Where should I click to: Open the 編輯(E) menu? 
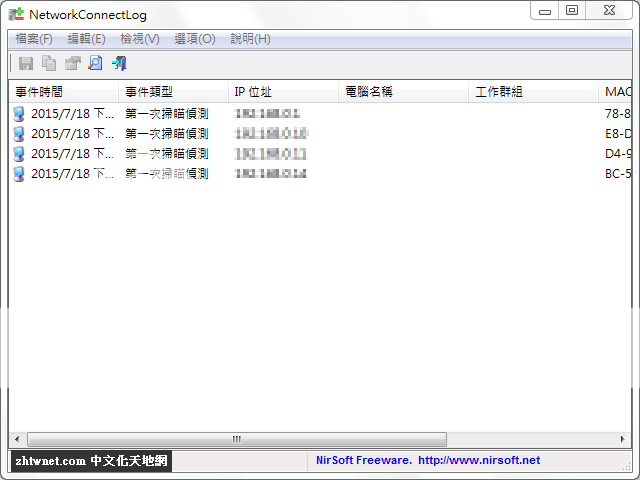[86, 39]
